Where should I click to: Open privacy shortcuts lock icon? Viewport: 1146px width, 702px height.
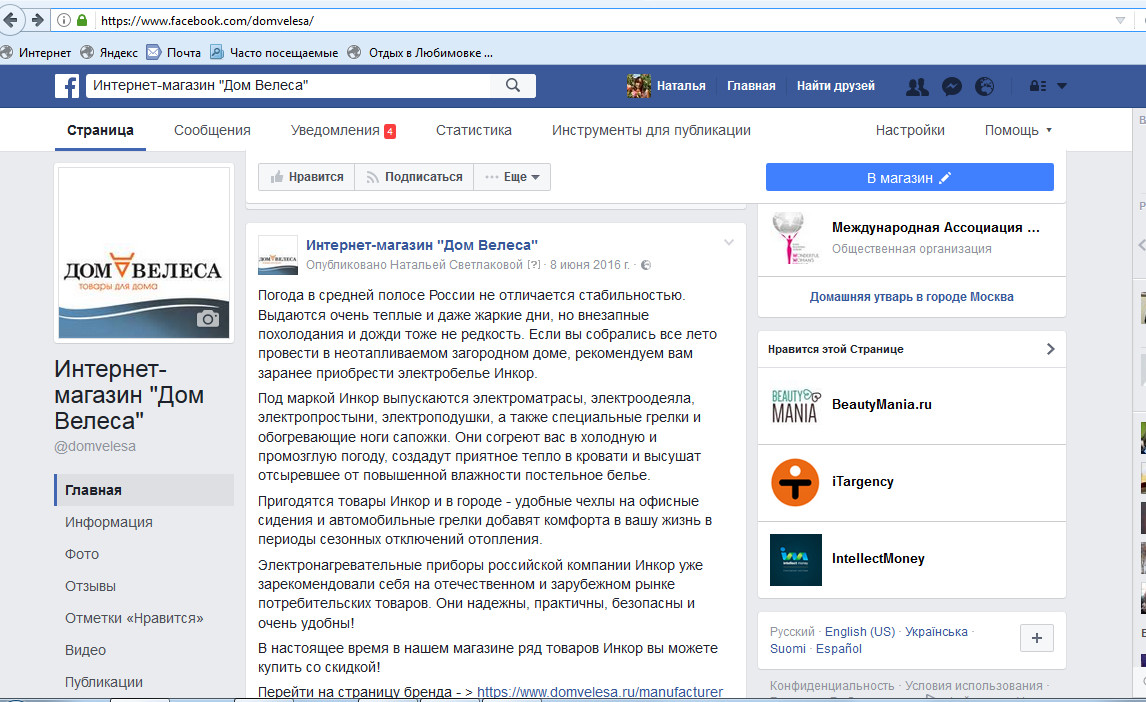click(x=1038, y=86)
